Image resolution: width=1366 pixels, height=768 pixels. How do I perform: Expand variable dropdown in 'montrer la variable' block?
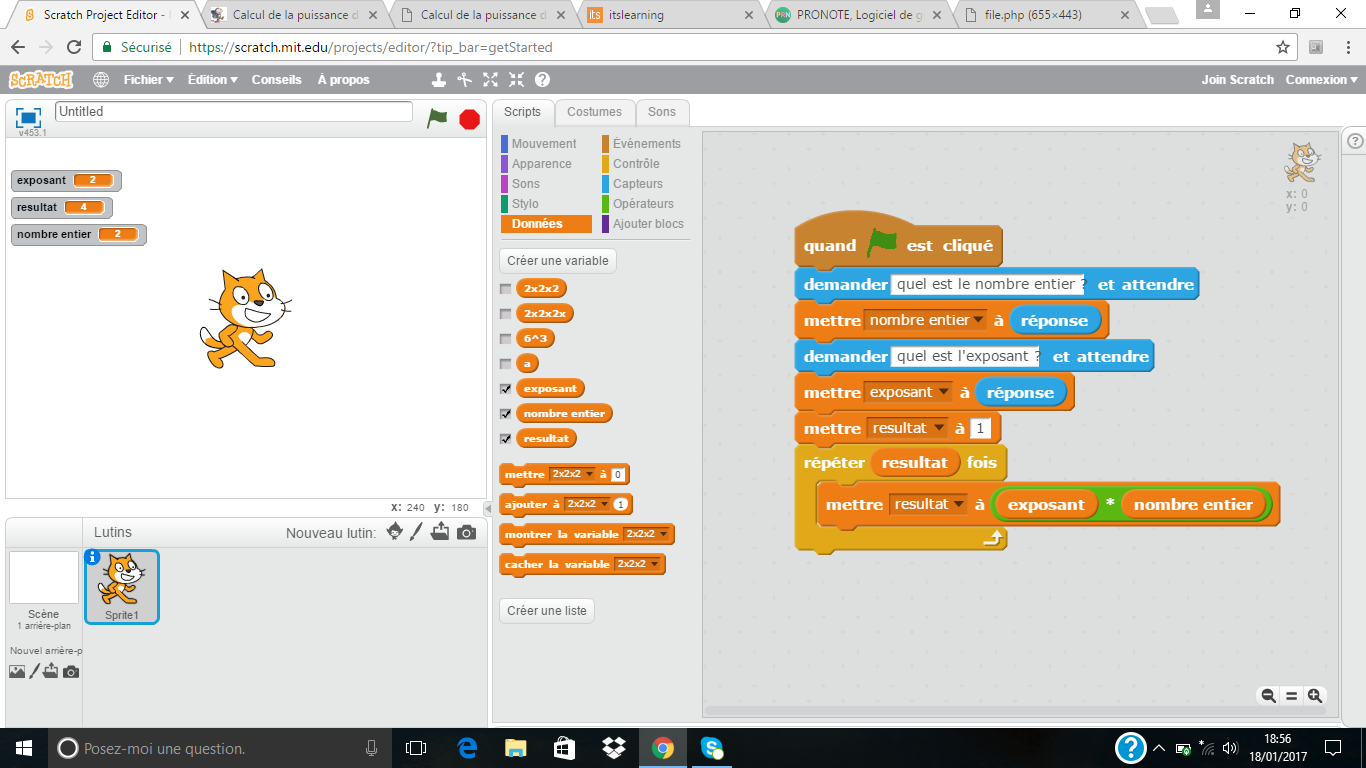tap(655, 534)
